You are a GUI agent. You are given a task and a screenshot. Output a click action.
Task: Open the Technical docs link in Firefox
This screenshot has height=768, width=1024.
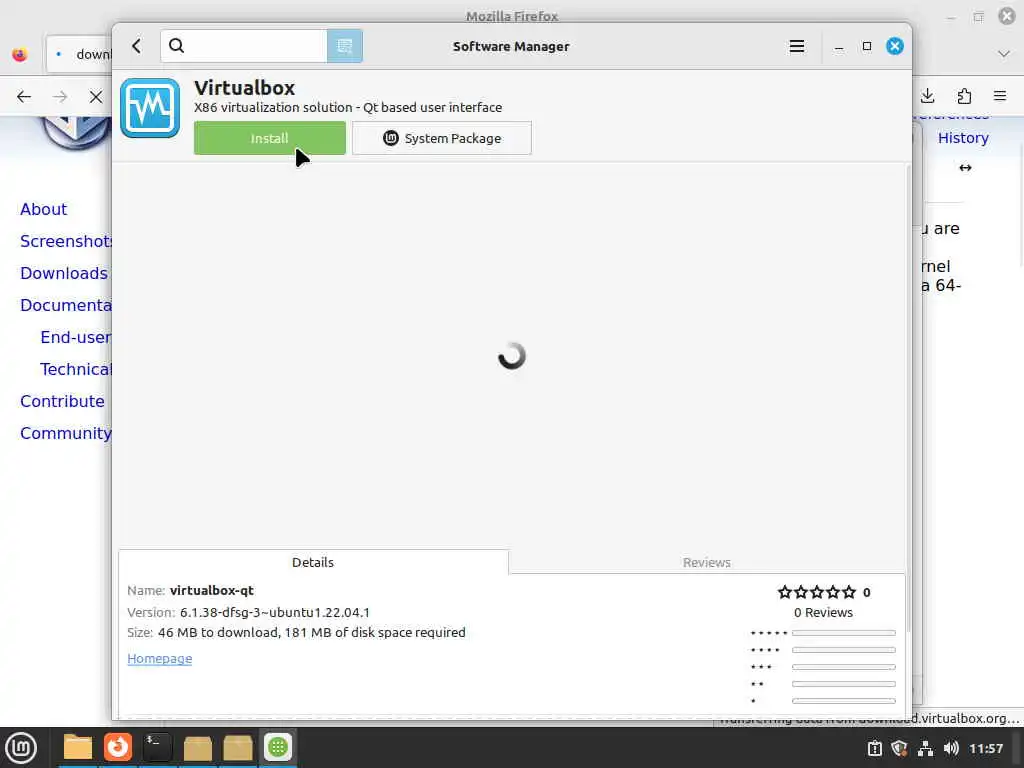76,370
